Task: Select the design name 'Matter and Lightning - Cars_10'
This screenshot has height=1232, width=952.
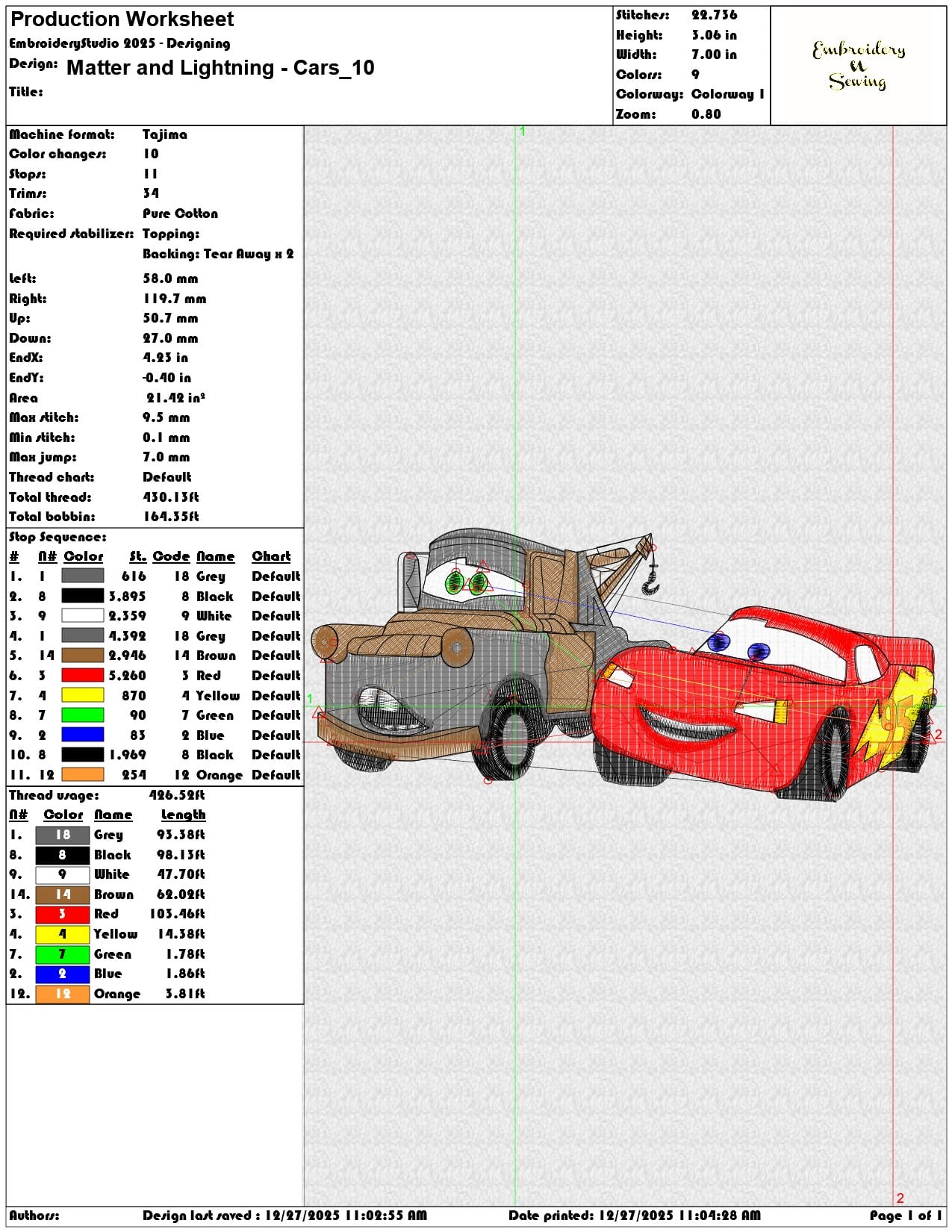Action: [220, 68]
